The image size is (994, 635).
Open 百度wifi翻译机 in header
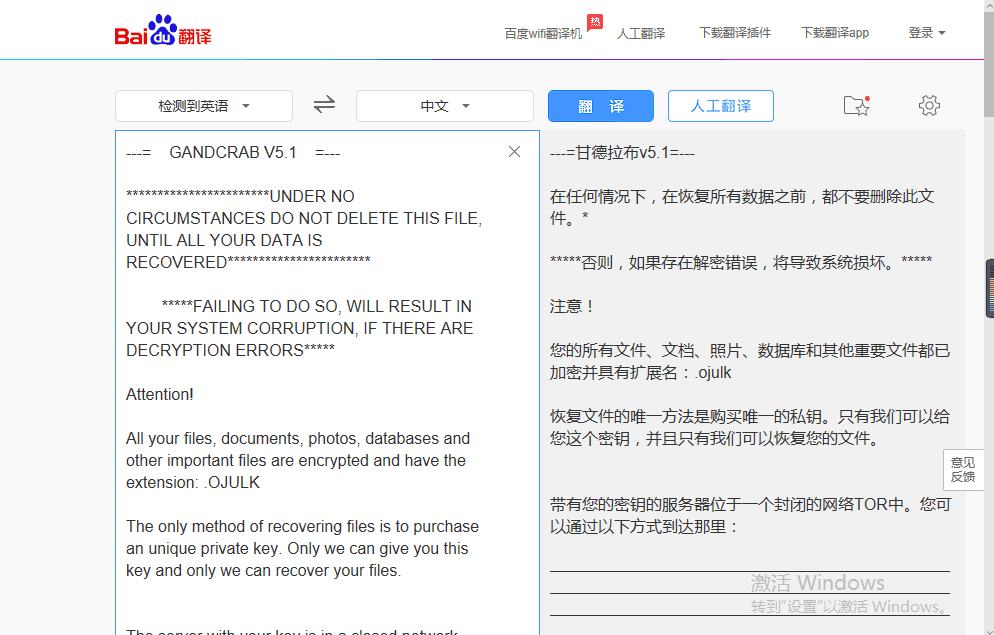[x=543, y=34]
